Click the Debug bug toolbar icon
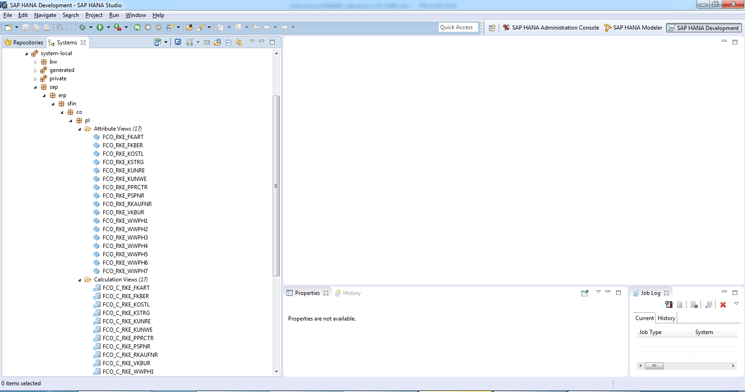The width and height of the screenshot is (745, 392). [x=82, y=28]
